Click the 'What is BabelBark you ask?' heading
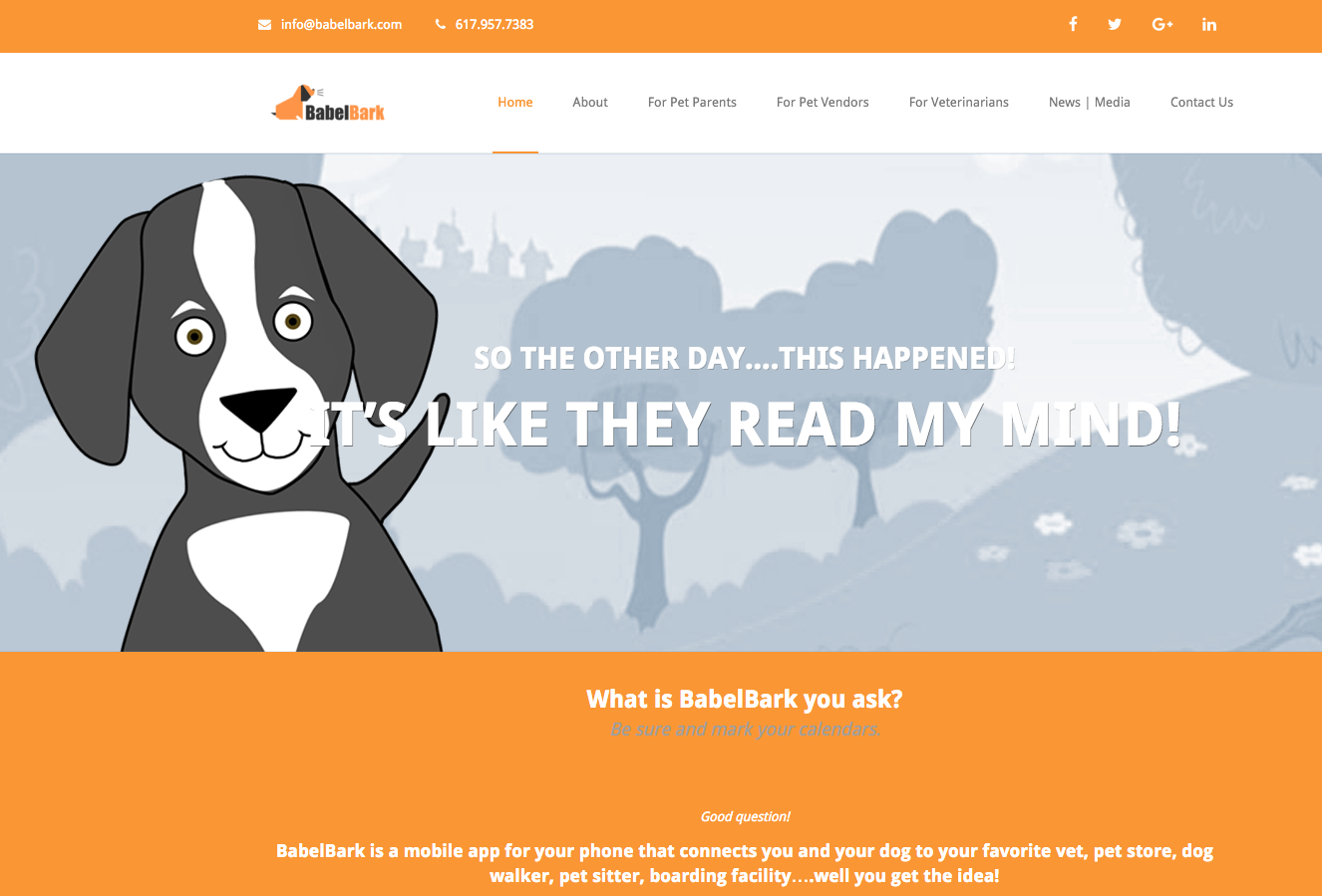The height and width of the screenshot is (896, 1322). [745, 699]
